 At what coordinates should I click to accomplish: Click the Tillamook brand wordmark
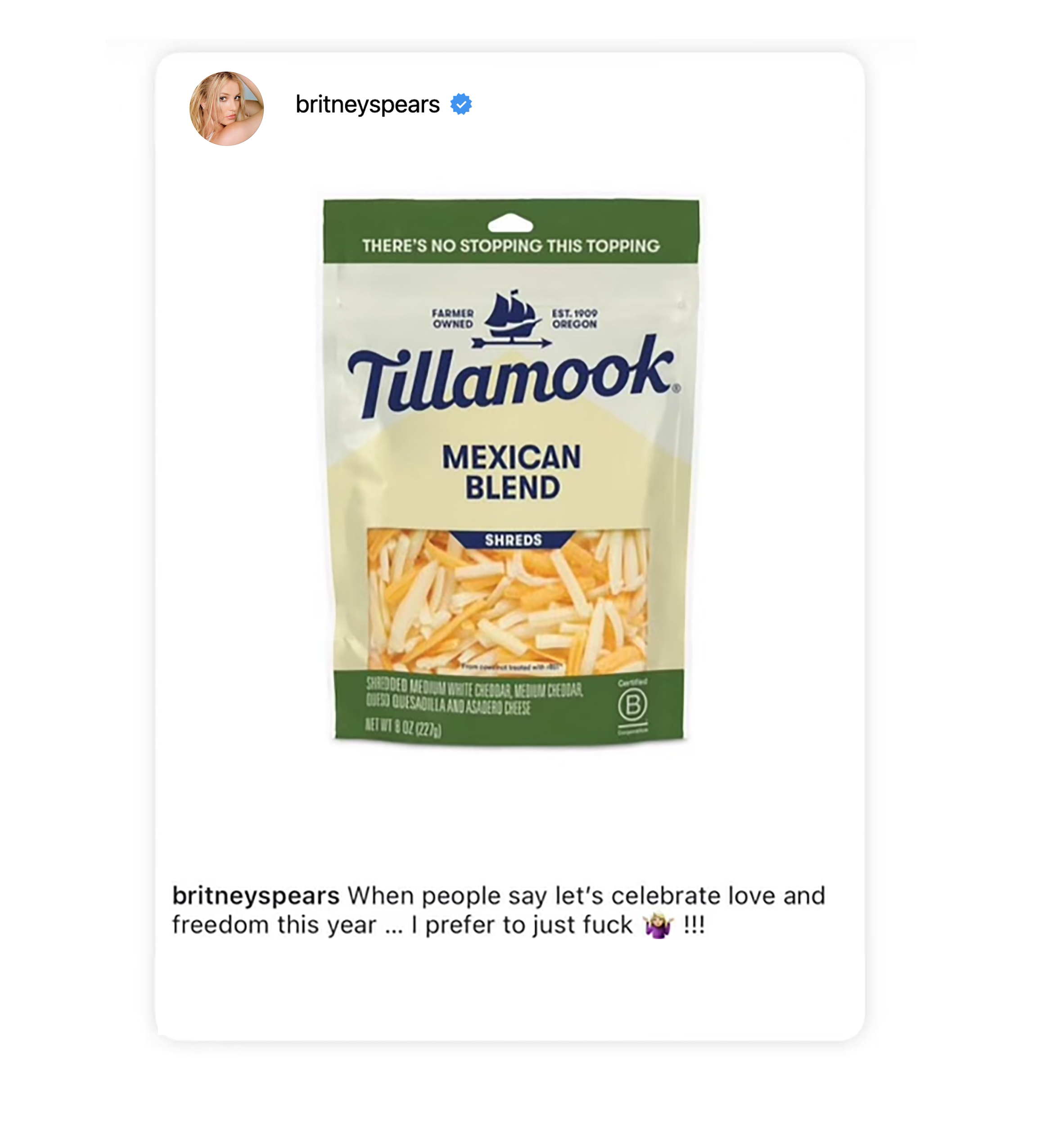[511, 377]
